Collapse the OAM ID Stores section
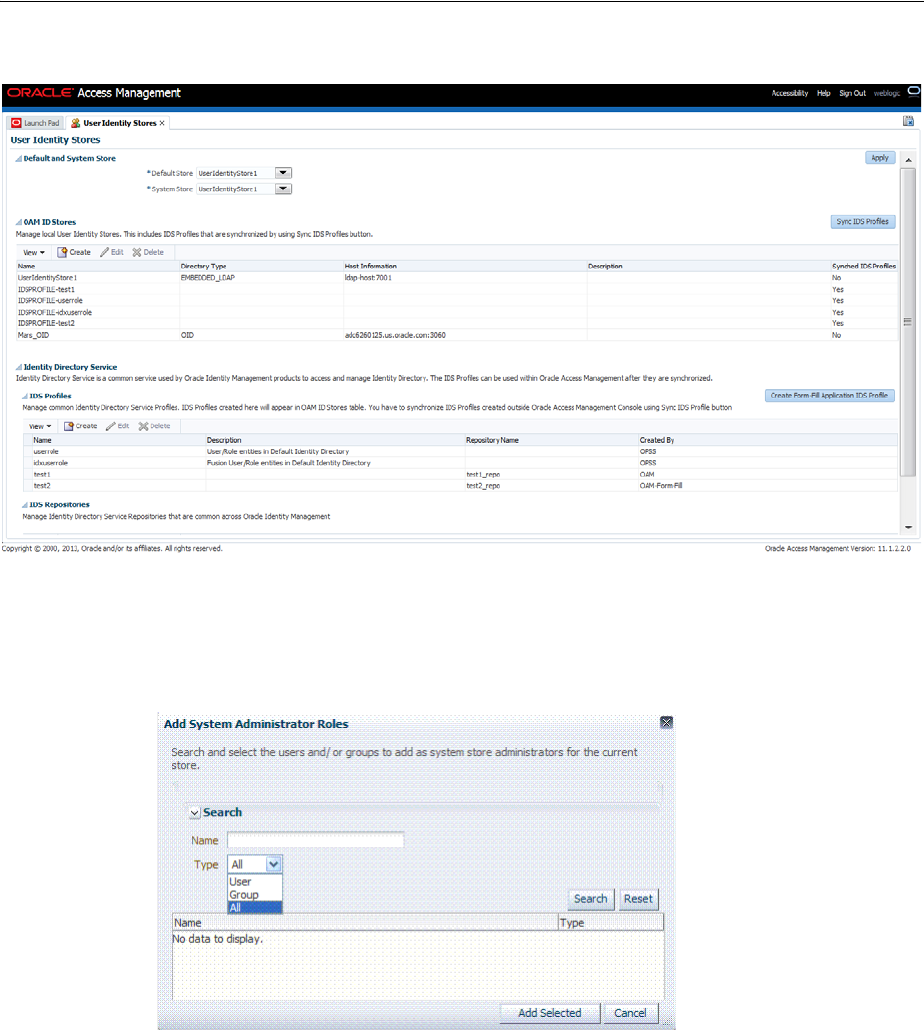 (x=19, y=222)
